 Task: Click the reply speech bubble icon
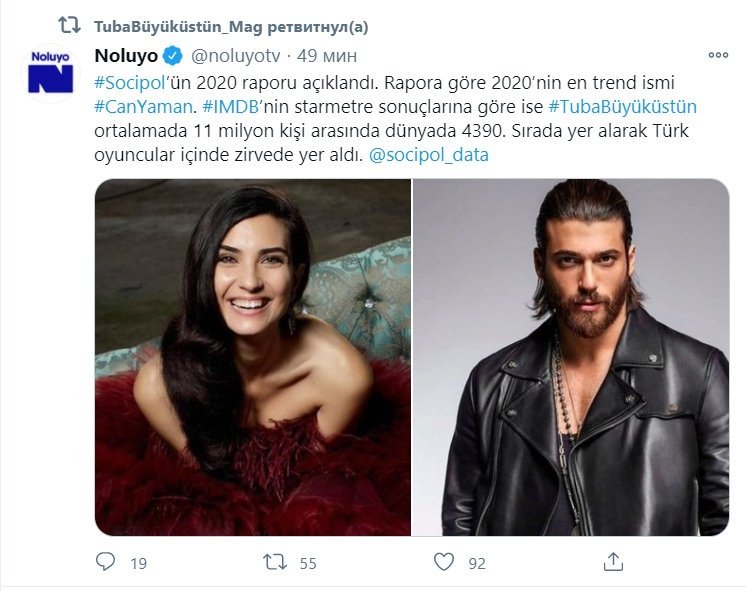click(105, 562)
